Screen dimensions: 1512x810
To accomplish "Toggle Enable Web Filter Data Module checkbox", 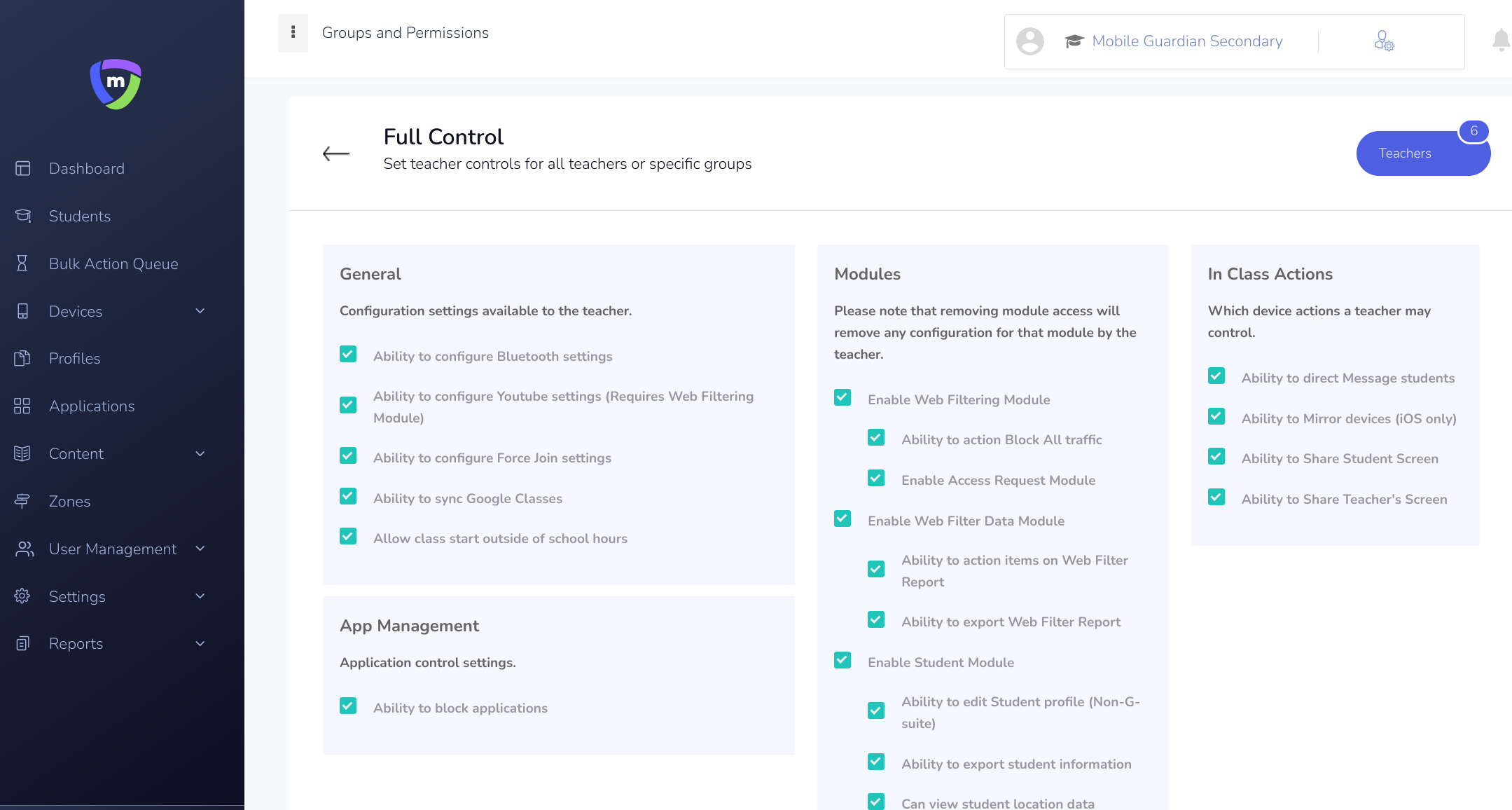I will click(x=842, y=519).
